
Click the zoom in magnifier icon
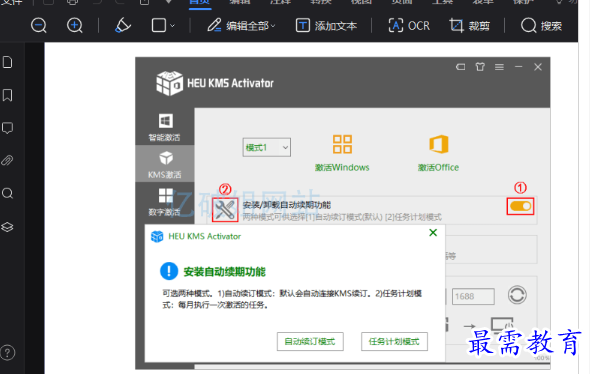pos(75,26)
